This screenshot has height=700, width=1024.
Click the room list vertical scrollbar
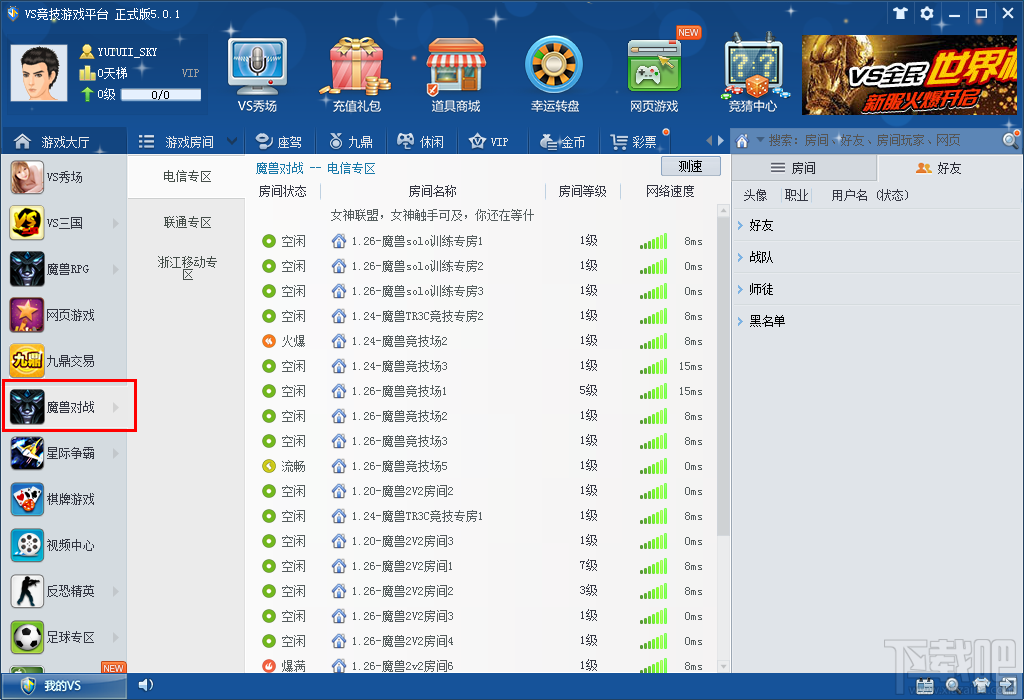tap(723, 376)
